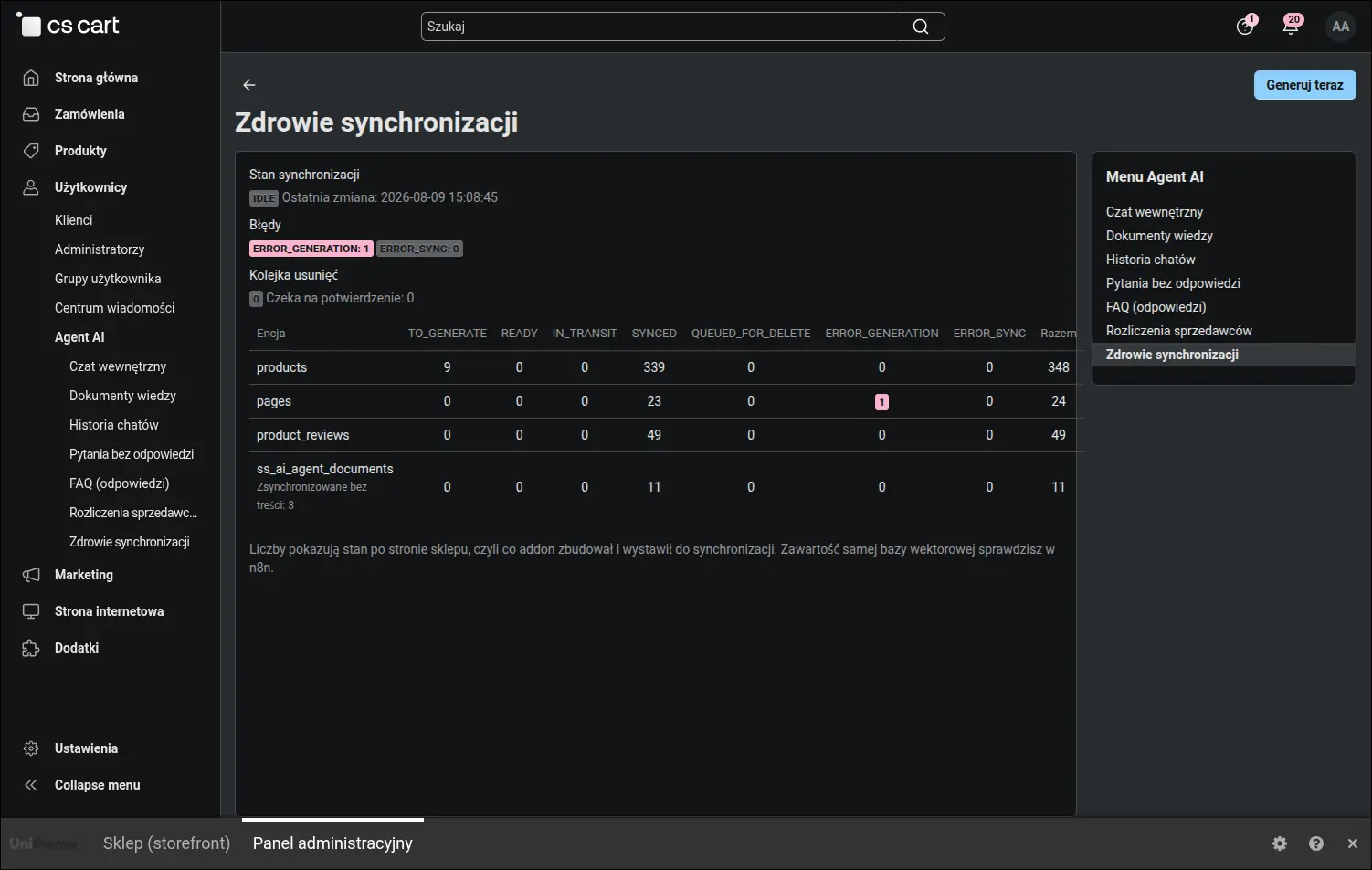Switch to Sklep (storefront) tab
The image size is (1372, 870).
[166, 843]
